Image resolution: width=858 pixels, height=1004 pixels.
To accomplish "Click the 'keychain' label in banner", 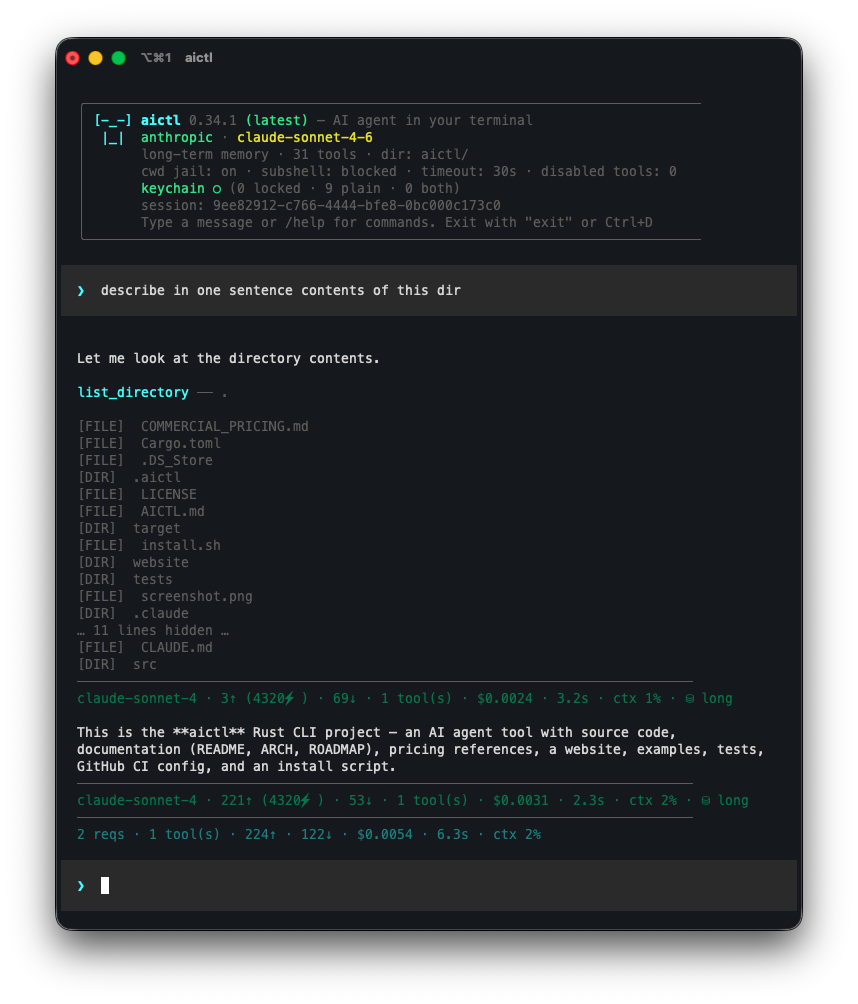I will [x=173, y=188].
